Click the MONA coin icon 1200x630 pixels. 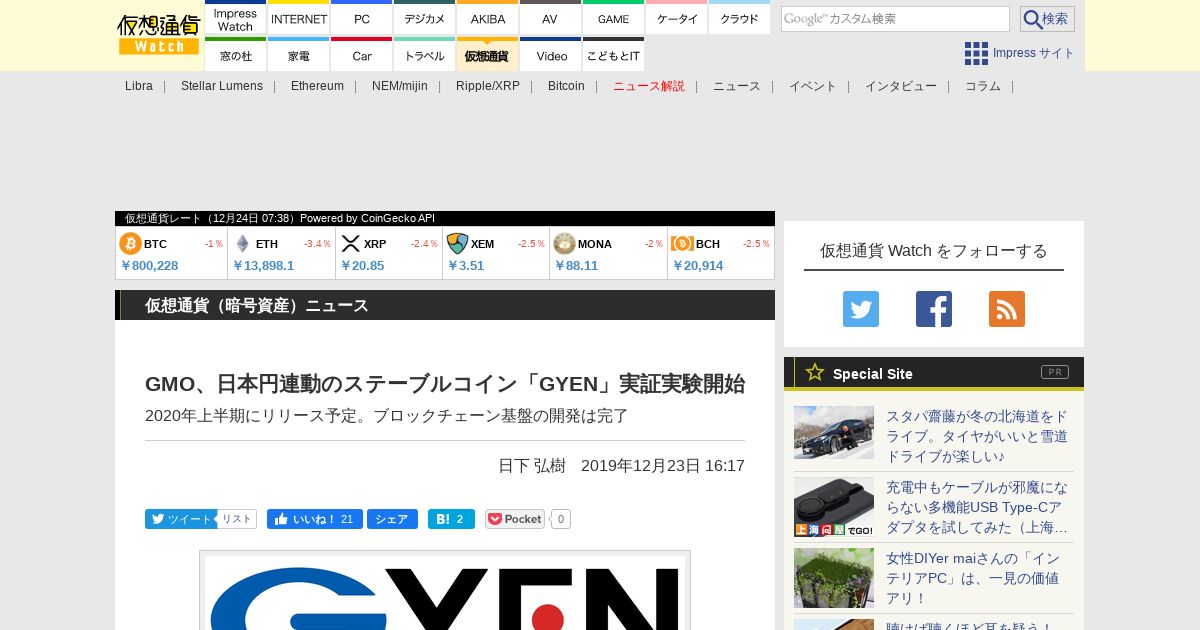pos(564,244)
